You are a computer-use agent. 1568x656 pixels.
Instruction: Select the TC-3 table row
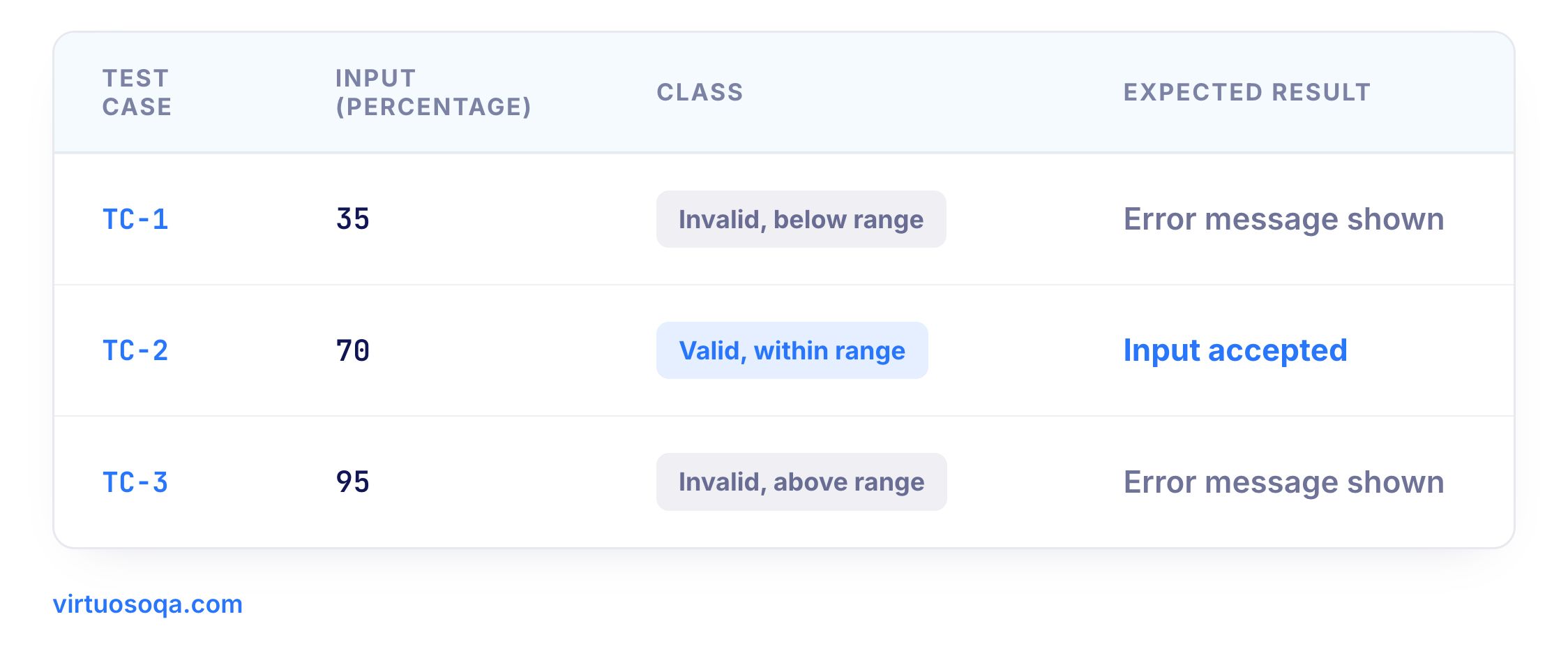(784, 482)
